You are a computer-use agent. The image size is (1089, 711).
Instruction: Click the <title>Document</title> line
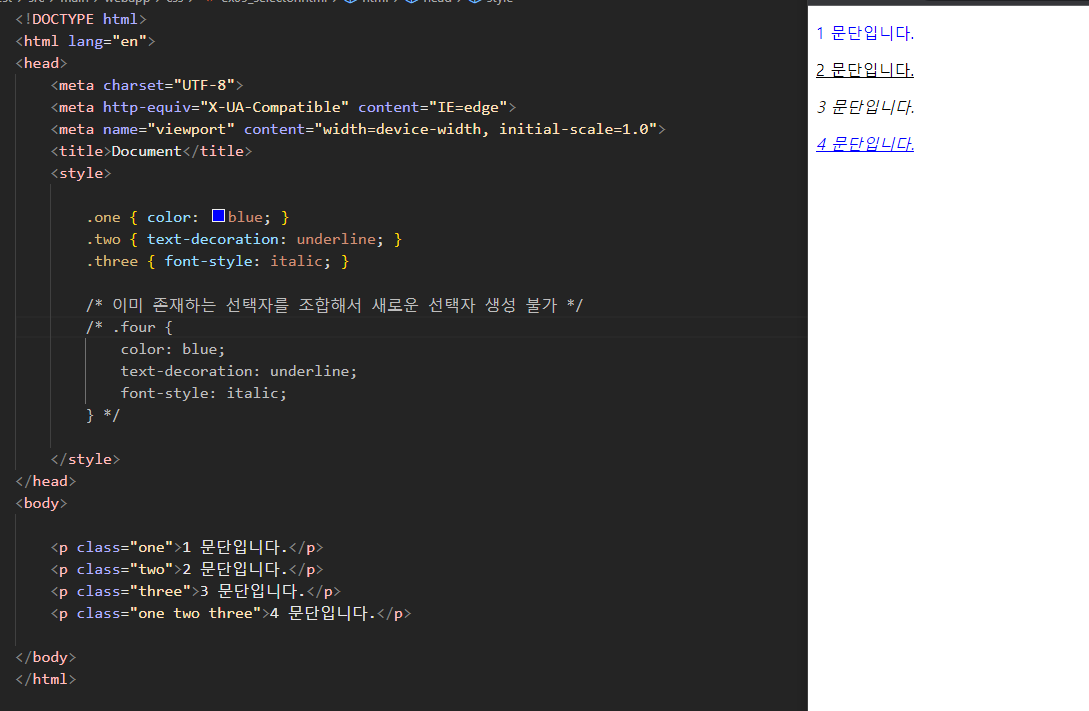coord(151,151)
